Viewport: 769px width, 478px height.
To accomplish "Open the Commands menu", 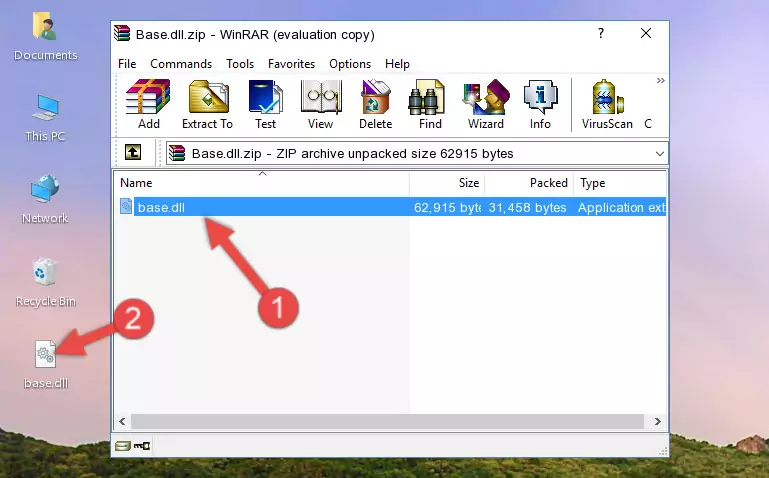I will point(181,64).
